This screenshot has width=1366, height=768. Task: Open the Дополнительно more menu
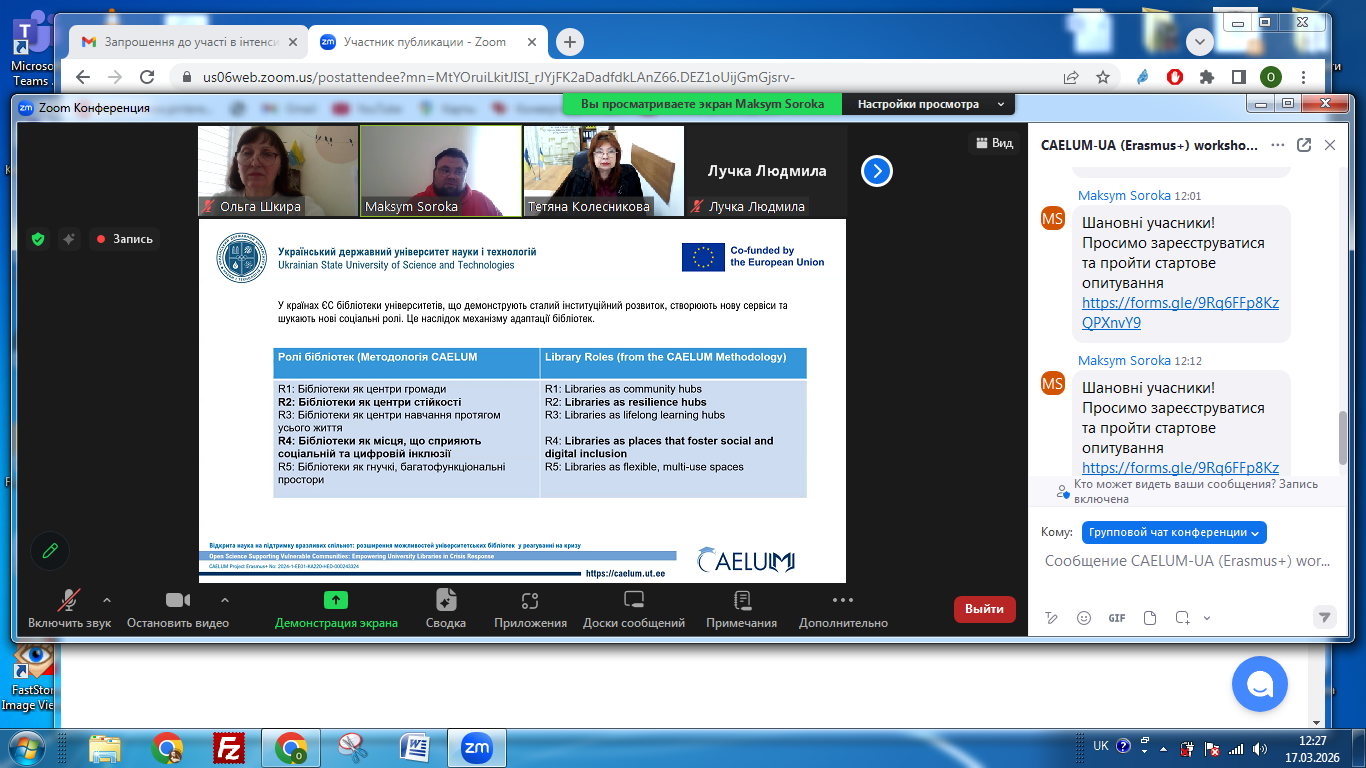843,601
